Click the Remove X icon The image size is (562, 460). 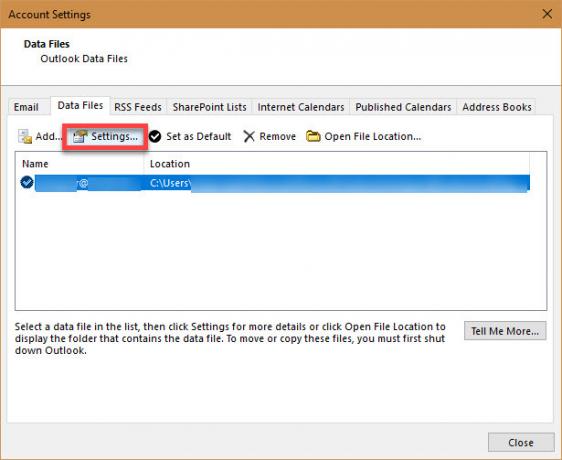coord(249,137)
